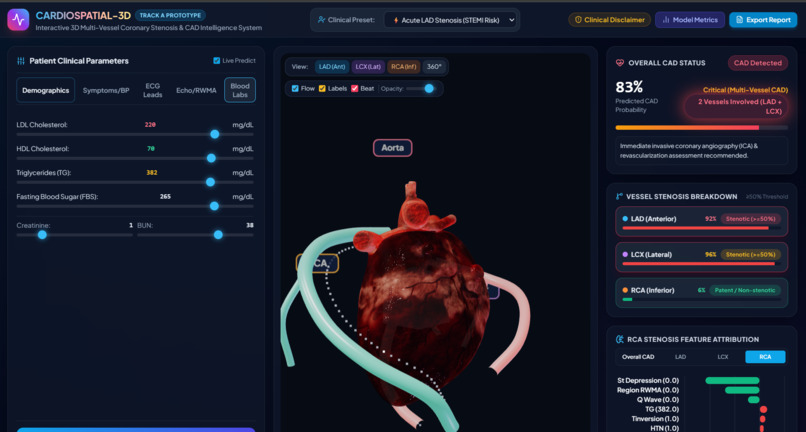Click the Patent / Non-stenotic status label
This screenshot has width=806, height=432.
[x=745, y=290]
